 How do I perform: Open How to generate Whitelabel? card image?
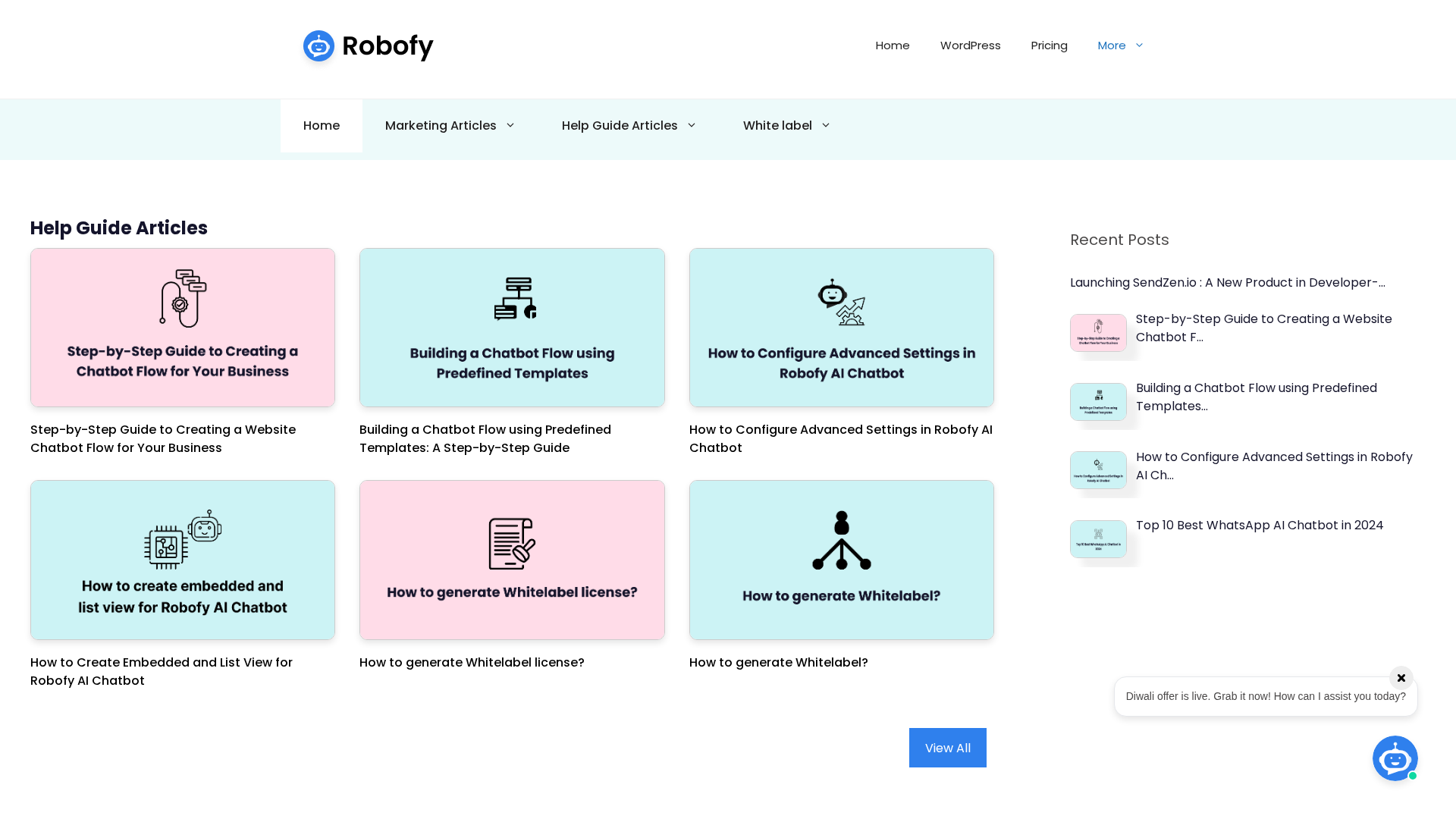point(841,560)
